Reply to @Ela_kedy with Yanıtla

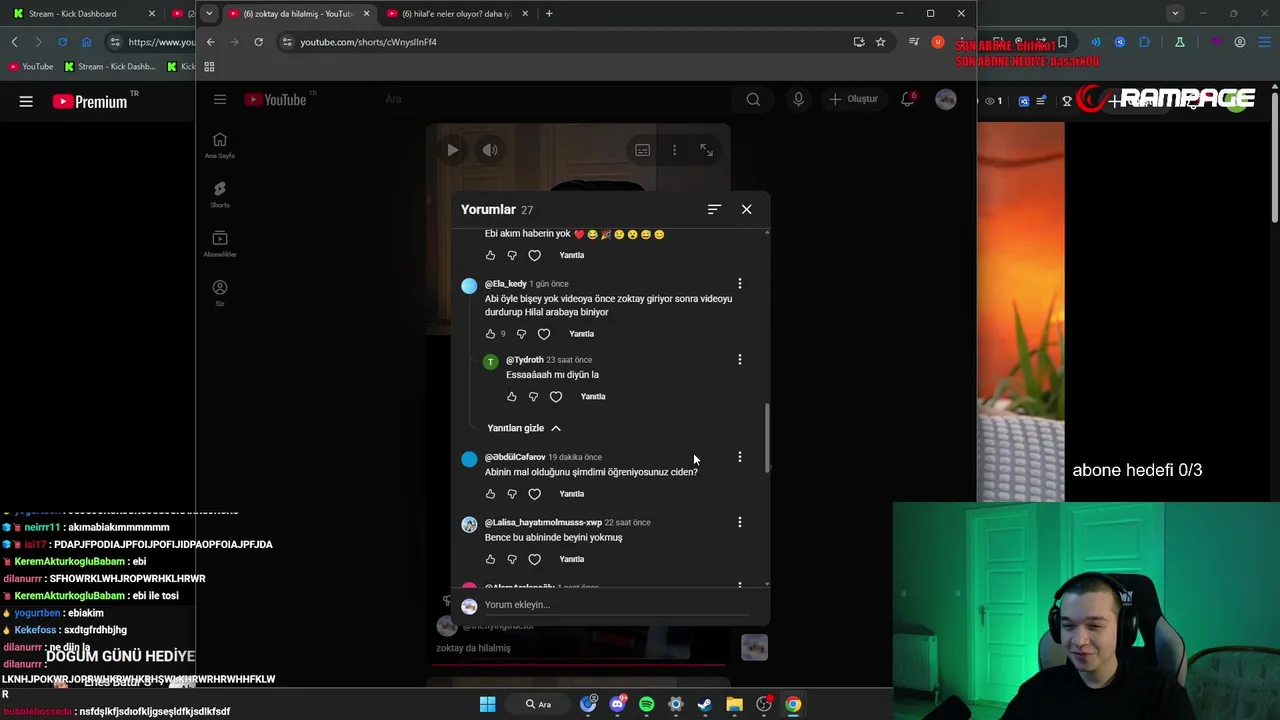point(581,334)
